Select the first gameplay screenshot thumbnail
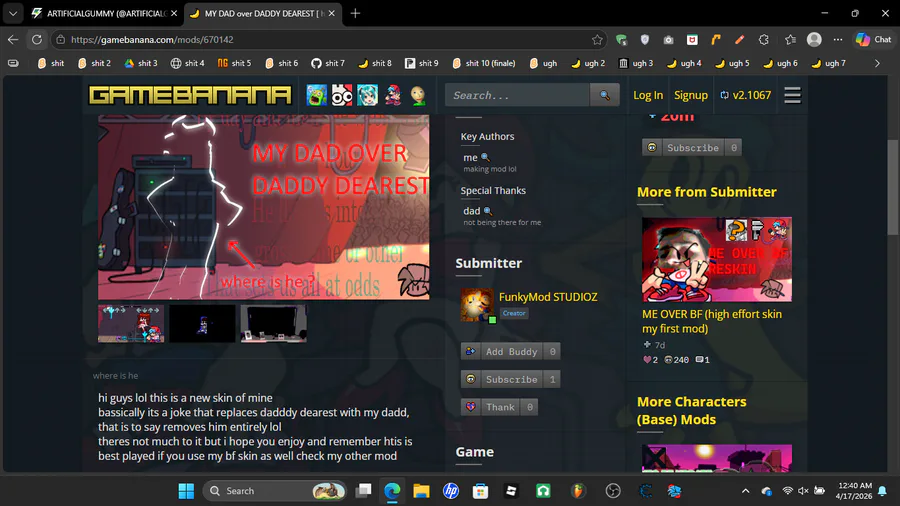Image resolution: width=900 pixels, height=506 pixels. 131,324
